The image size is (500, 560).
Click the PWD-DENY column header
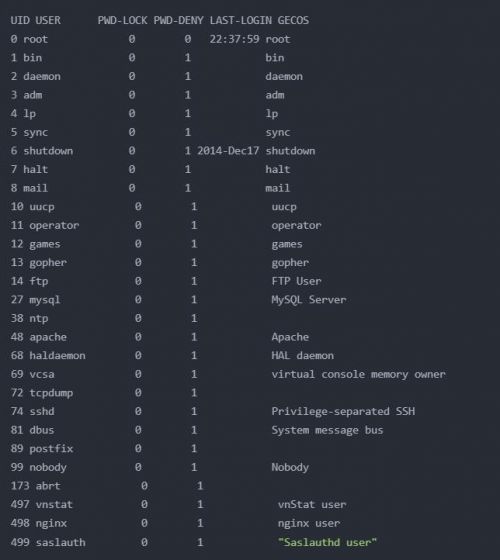pyautogui.click(x=179, y=20)
